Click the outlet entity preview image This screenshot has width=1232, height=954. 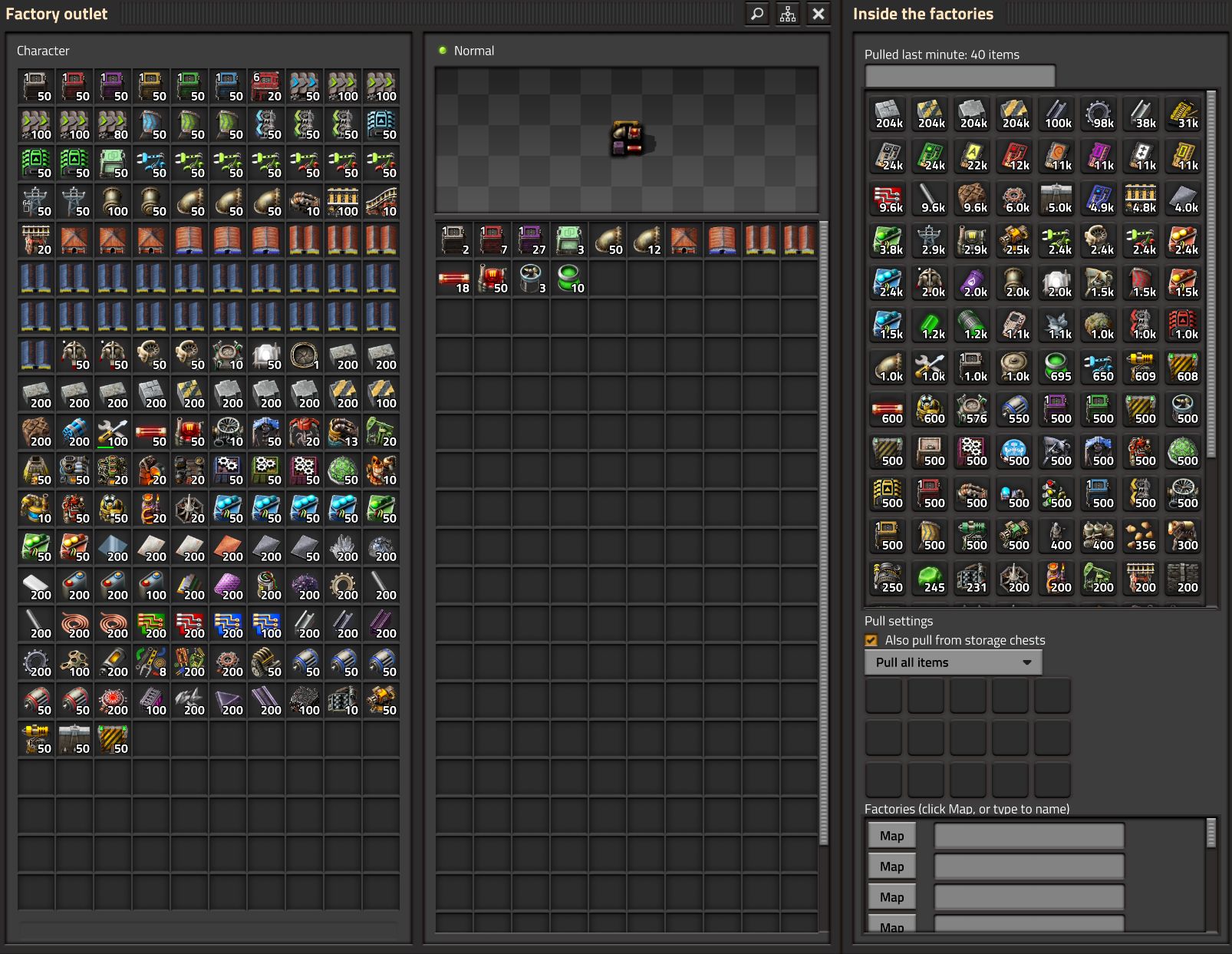click(627, 140)
